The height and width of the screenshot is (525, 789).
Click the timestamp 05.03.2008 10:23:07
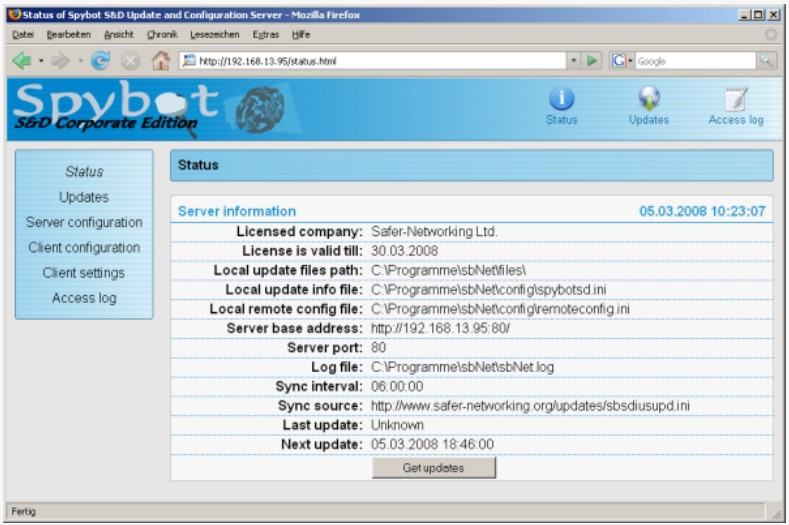[702, 211]
